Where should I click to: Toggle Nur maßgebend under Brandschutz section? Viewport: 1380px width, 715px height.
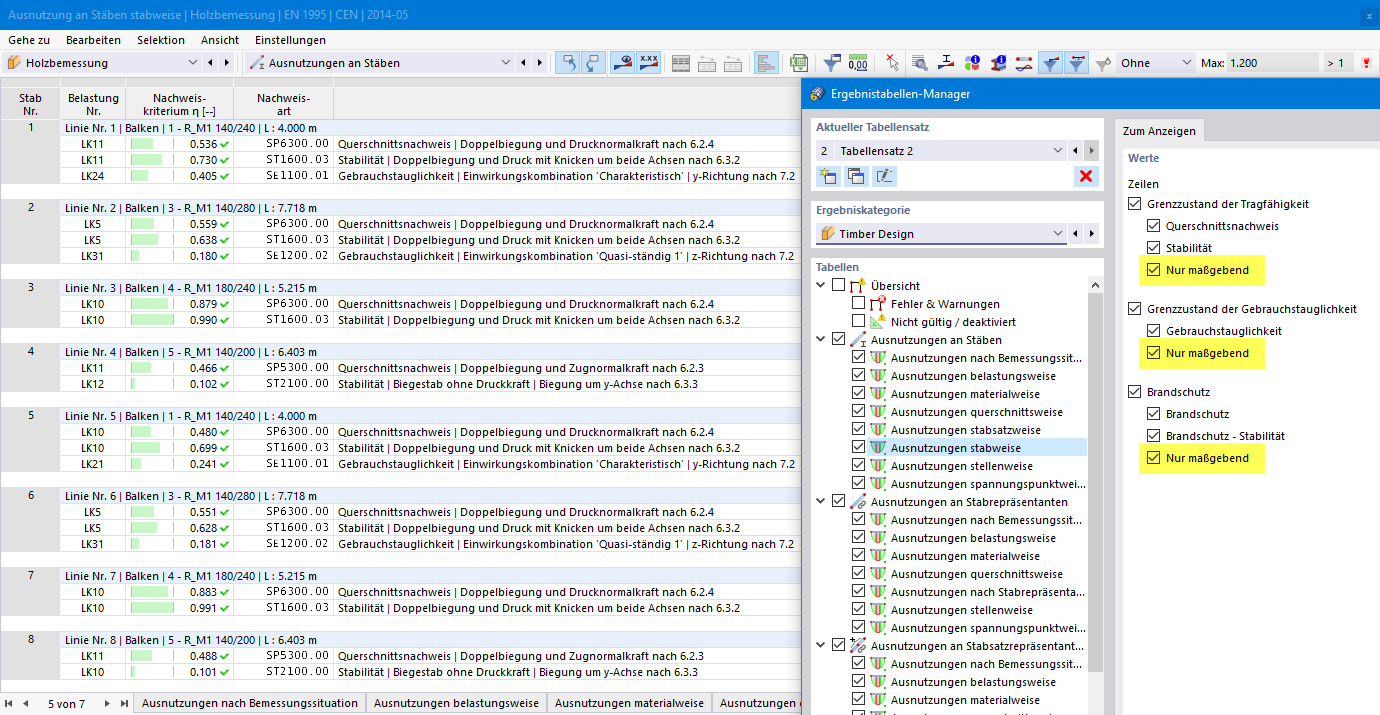pyautogui.click(x=1153, y=458)
